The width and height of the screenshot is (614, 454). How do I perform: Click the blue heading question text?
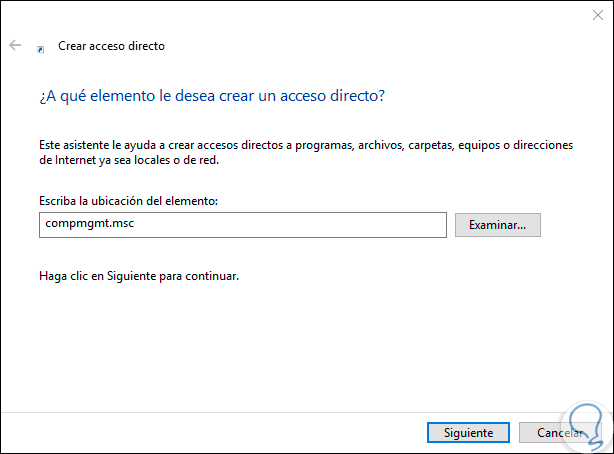click(x=211, y=96)
